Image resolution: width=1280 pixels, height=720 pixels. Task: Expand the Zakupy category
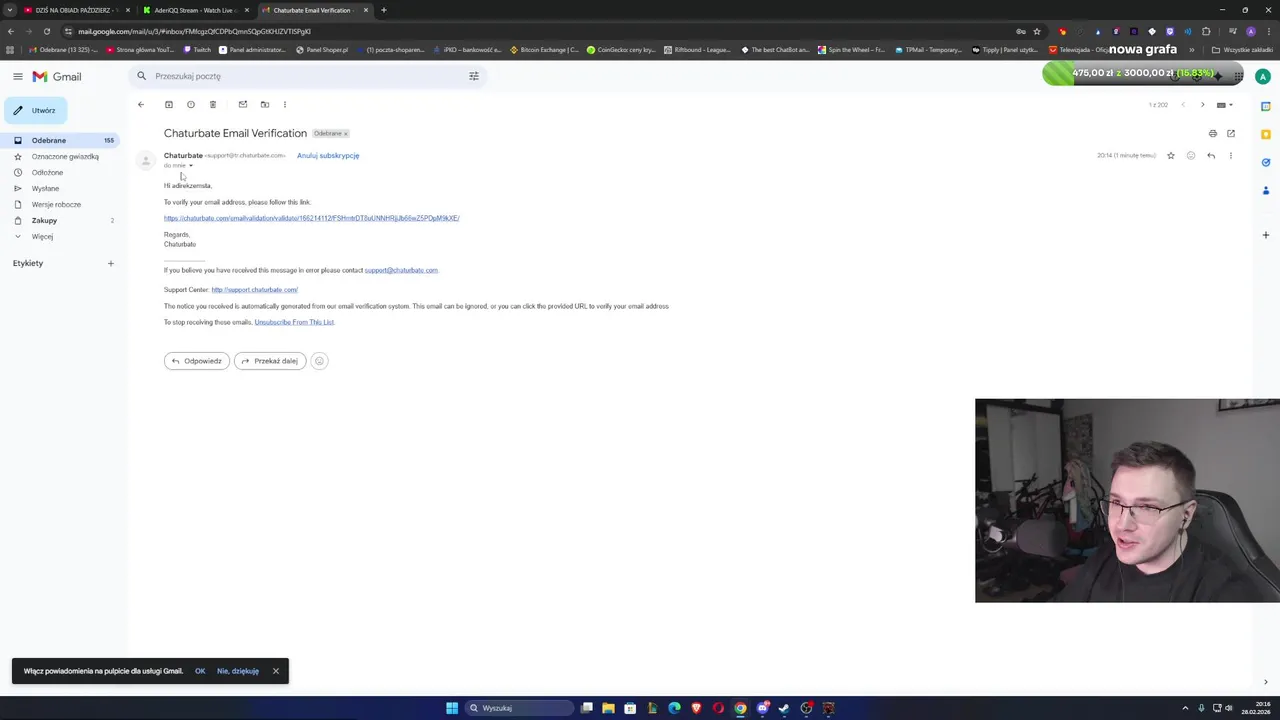pyautogui.click(x=60, y=220)
